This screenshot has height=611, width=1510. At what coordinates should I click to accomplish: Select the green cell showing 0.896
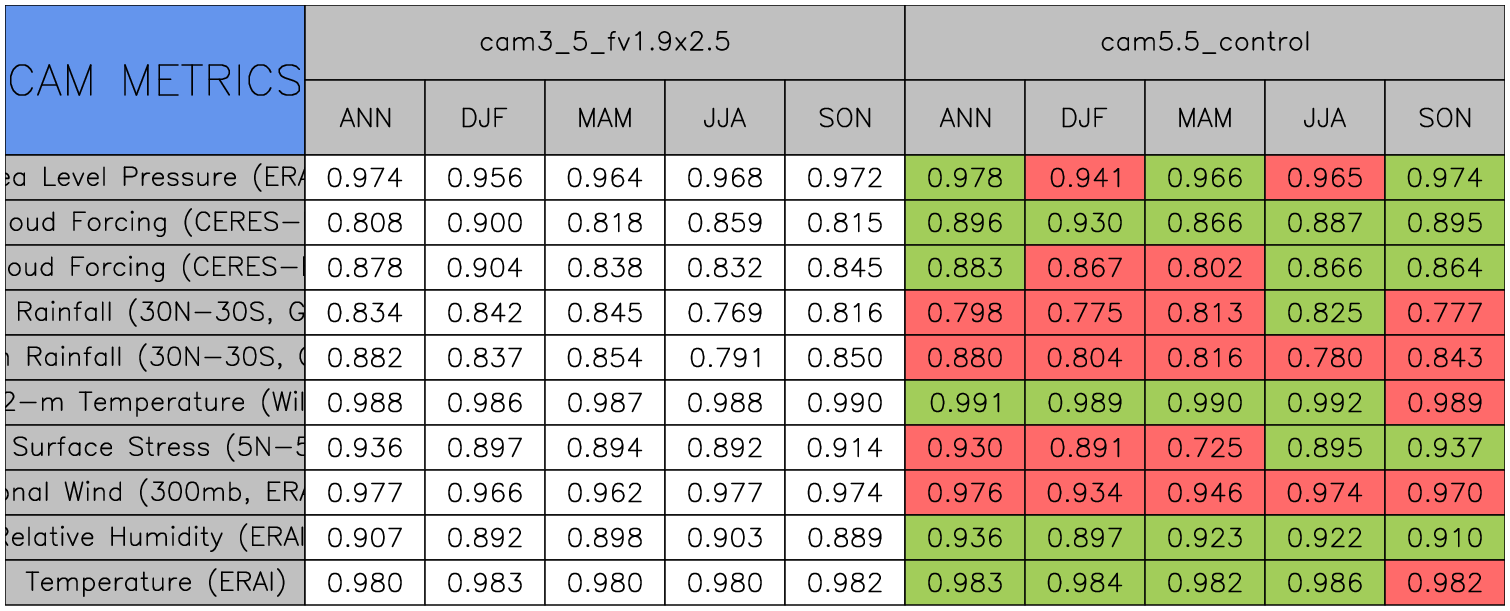pyautogui.click(x=965, y=223)
